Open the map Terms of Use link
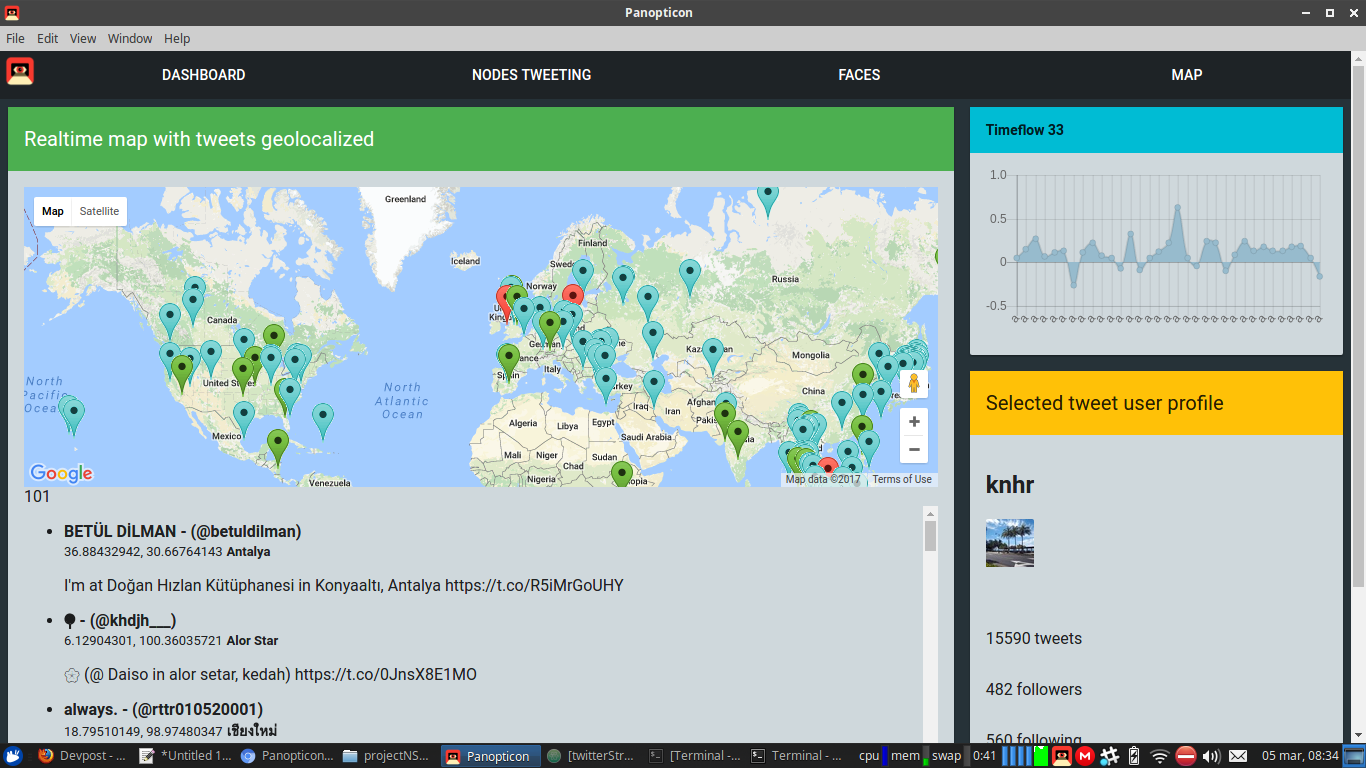1366x768 pixels. (902, 480)
